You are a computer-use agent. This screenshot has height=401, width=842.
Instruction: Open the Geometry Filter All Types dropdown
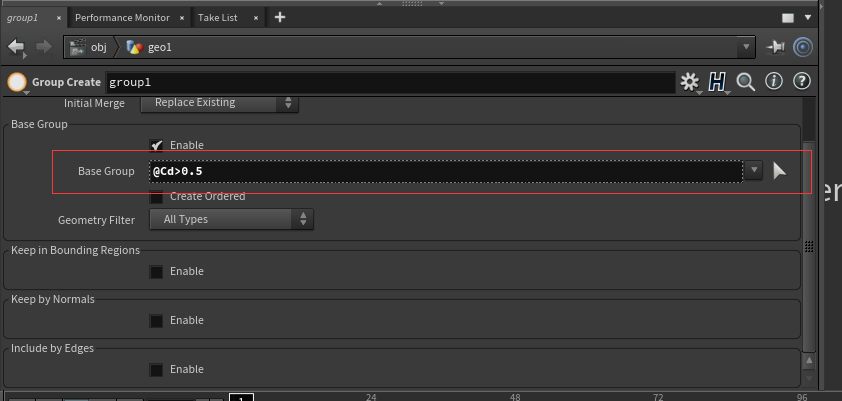[231, 219]
